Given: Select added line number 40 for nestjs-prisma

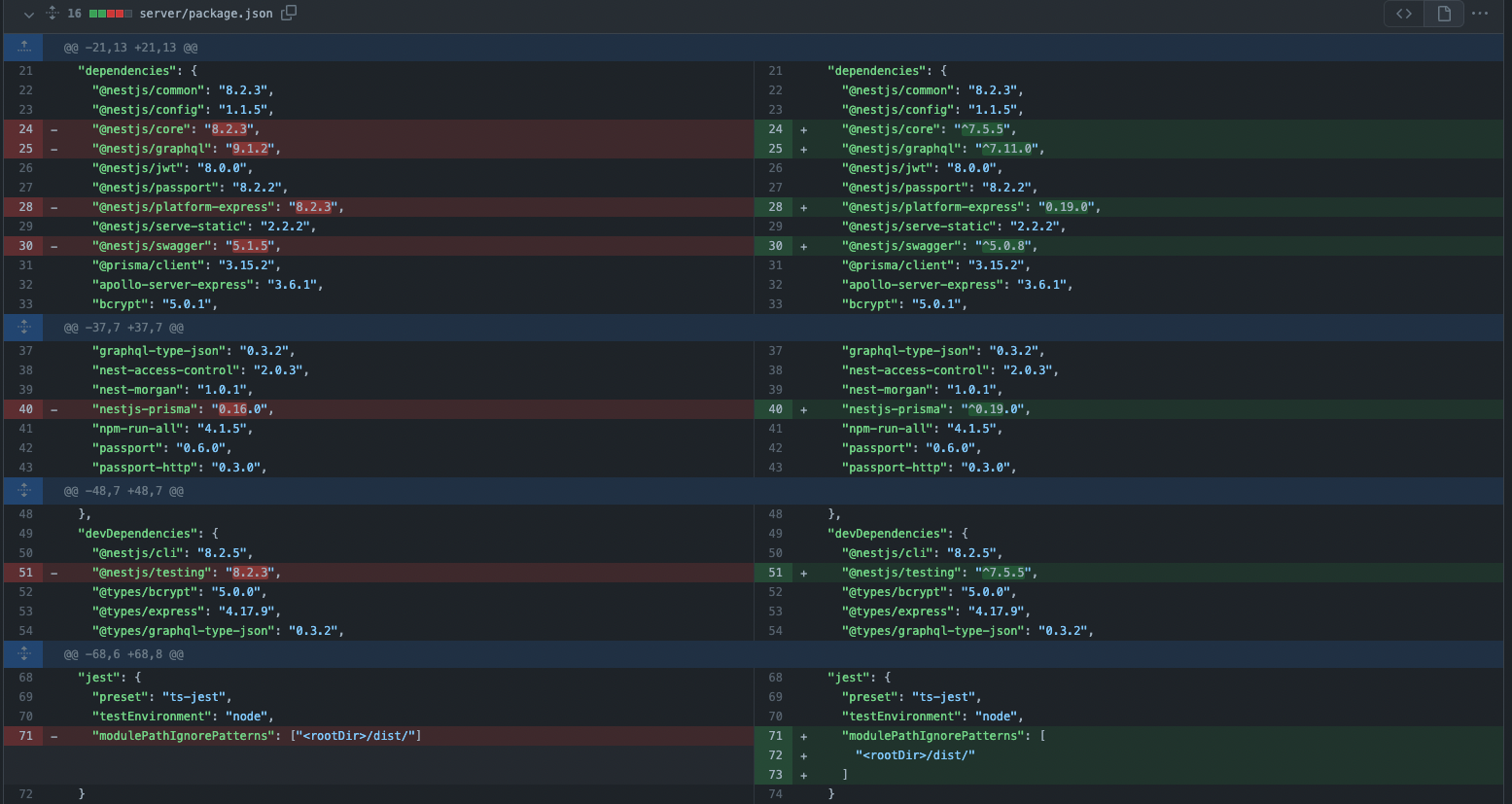Looking at the screenshot, I should click(775, 408).
